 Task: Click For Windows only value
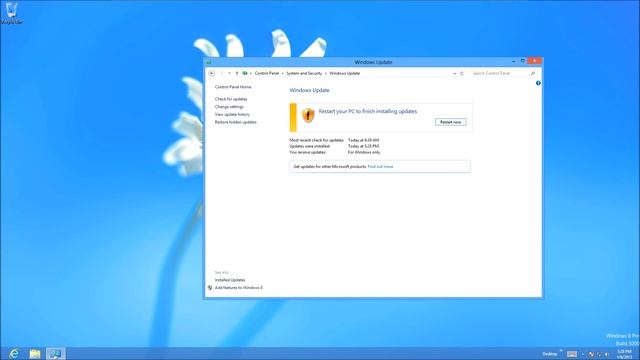(364, 152)
